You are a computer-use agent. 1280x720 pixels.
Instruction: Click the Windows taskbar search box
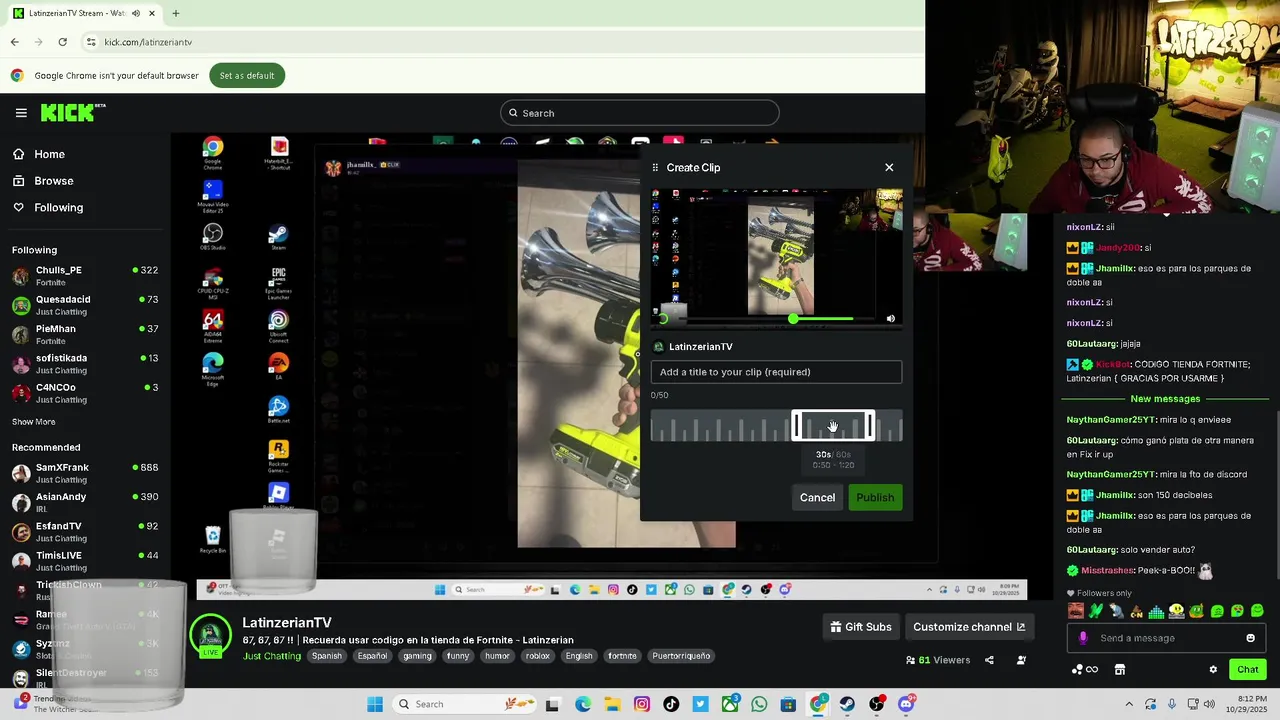463,704
